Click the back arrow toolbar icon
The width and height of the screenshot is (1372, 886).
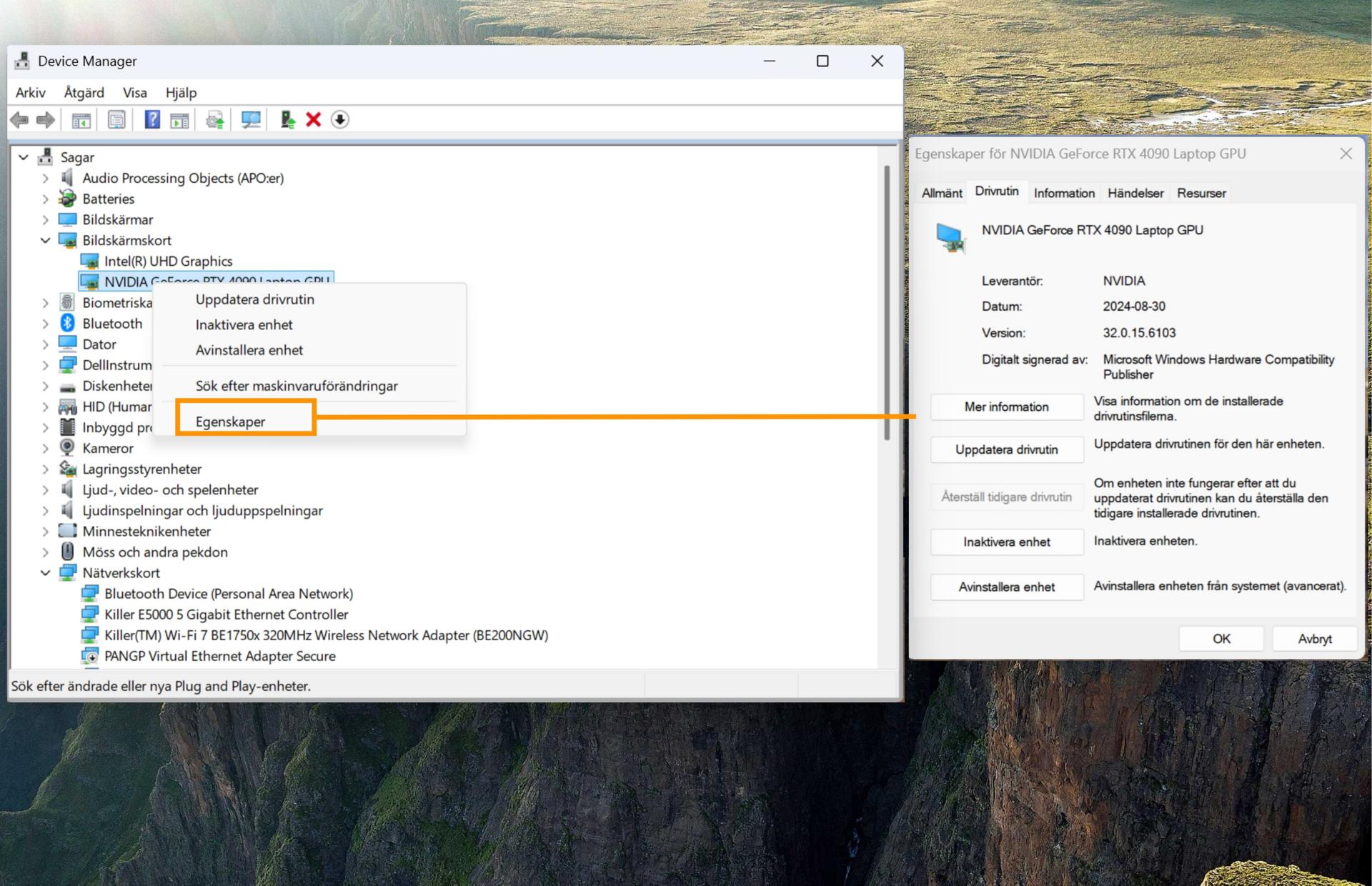point(20,119)
